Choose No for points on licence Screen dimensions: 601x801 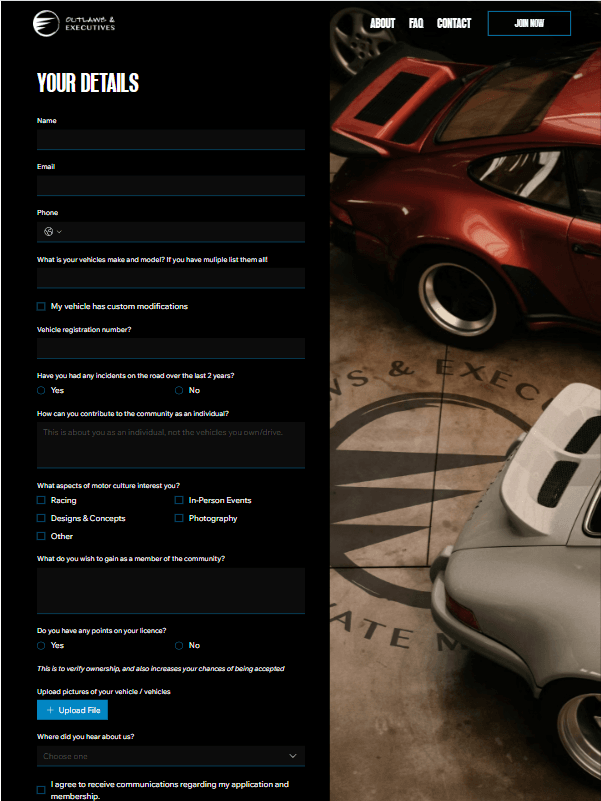(179, 646)
